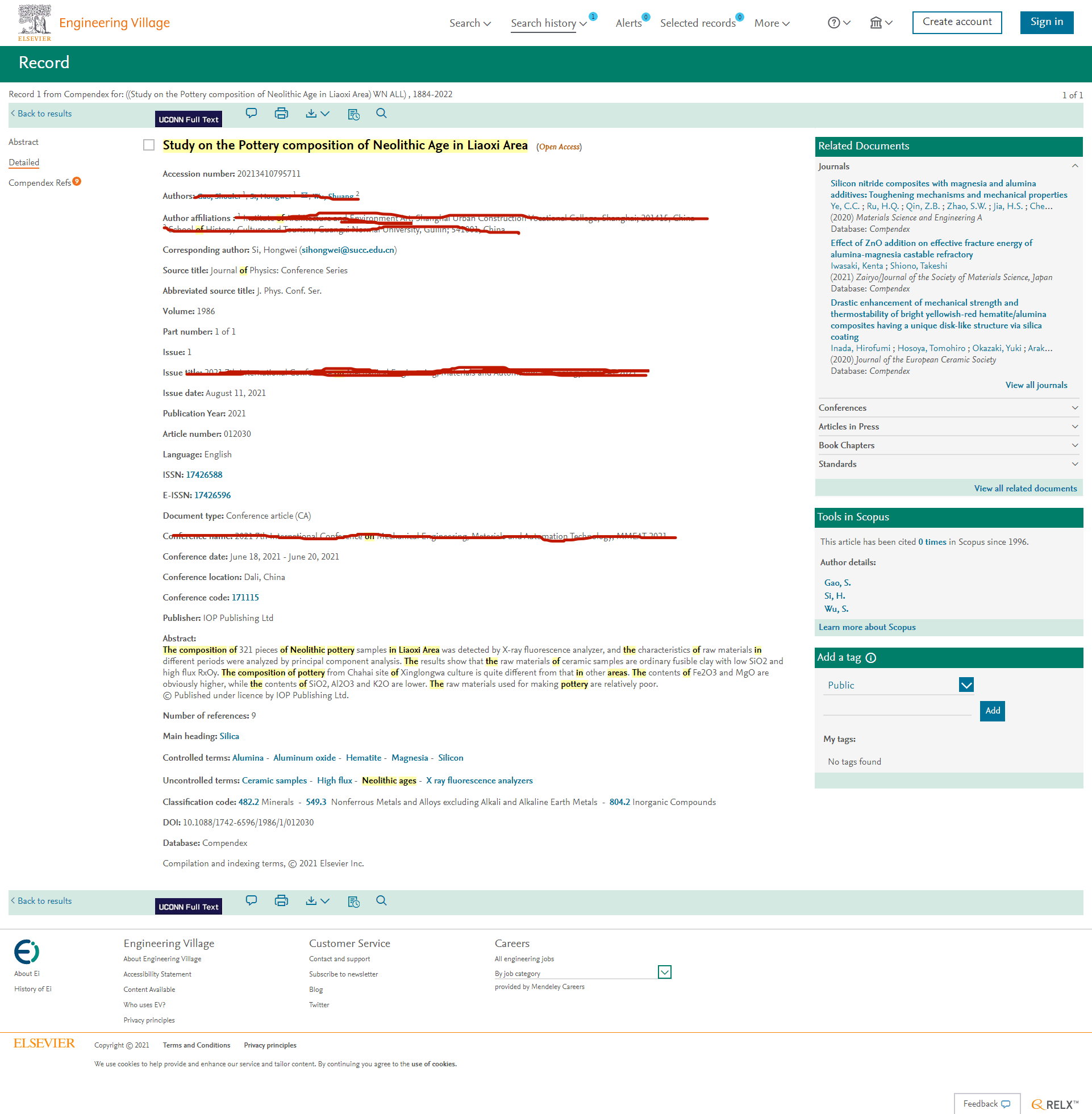The width and height of the screenshot is (1092, 1114).
Task: Click the Elsevier tree logo in header
Action: [35, 23]
